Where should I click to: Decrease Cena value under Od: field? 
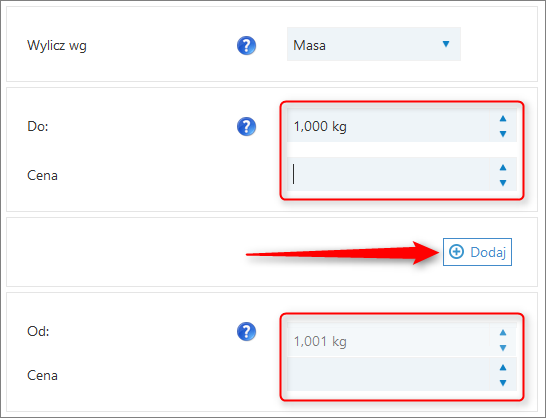[x=503, y=383]
